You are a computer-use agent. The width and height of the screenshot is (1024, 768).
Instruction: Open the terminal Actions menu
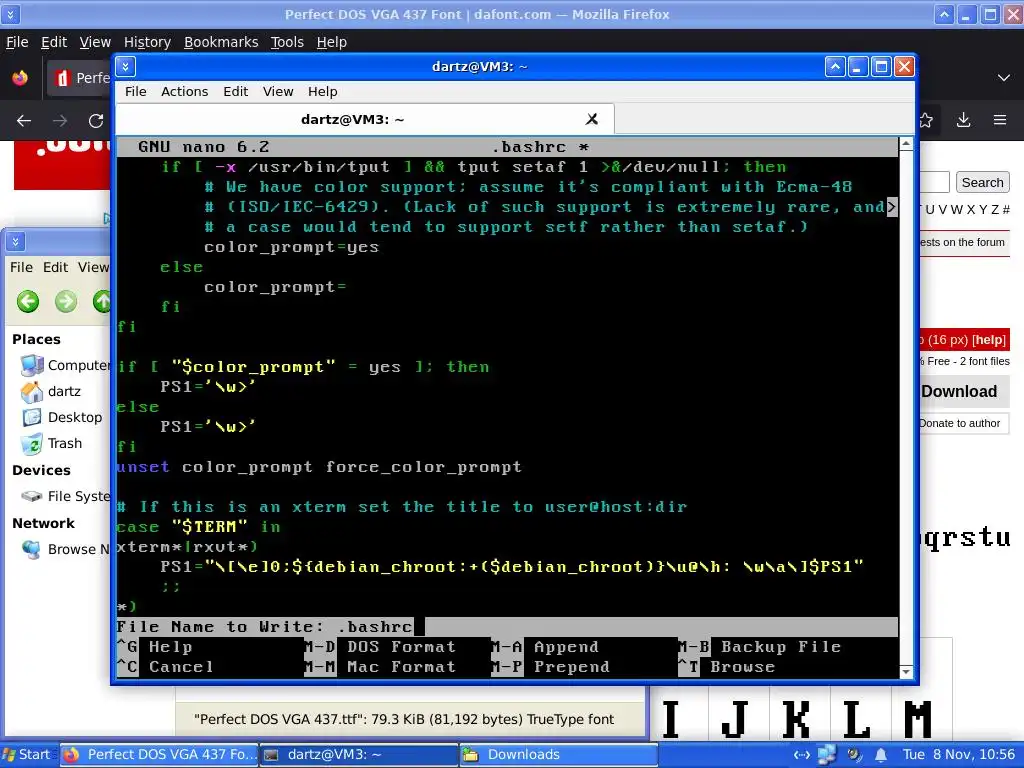[x=185, y=91]
